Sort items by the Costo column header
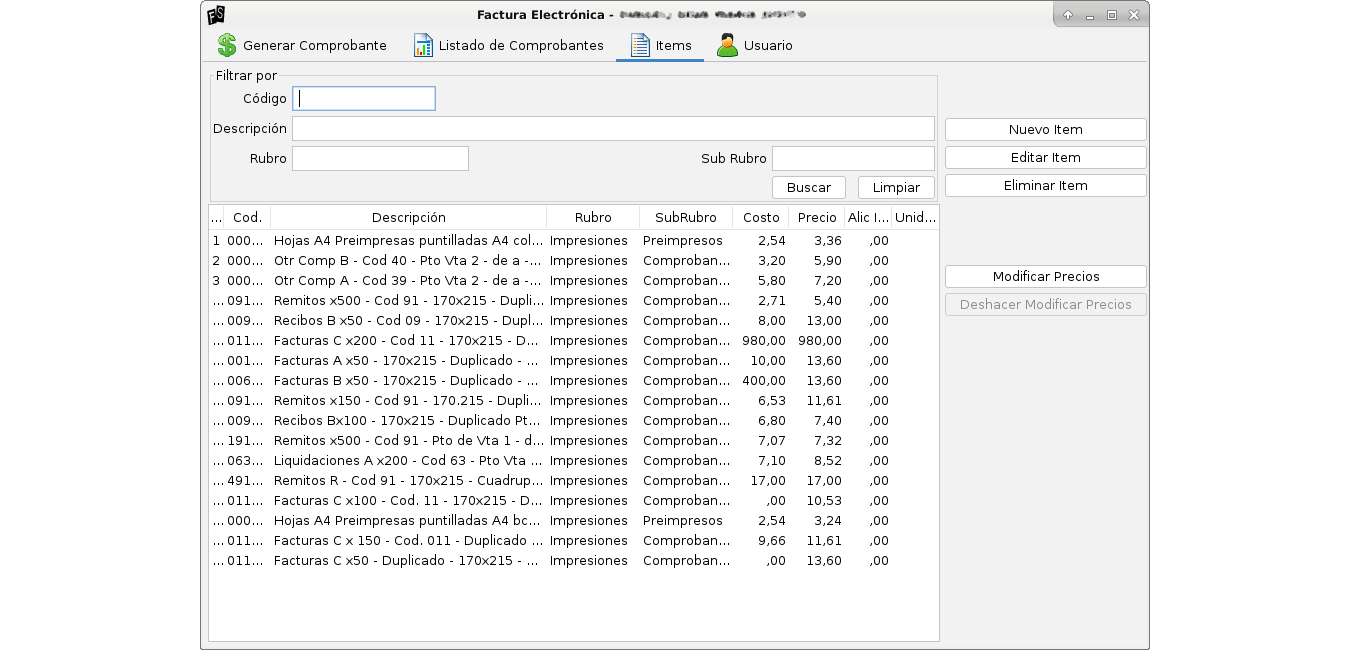Image resolution: width=1350 pixels, height=650 pixels. pos(760,217)
